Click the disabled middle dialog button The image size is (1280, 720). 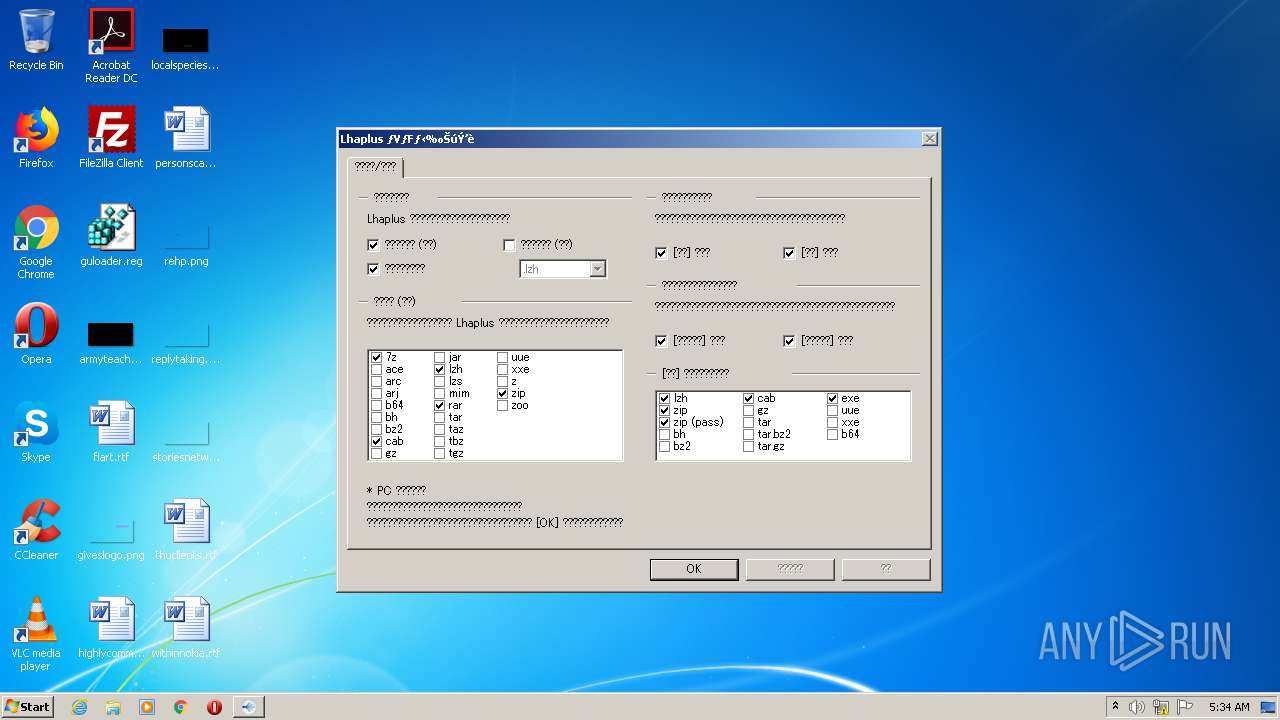pos(790,569)
